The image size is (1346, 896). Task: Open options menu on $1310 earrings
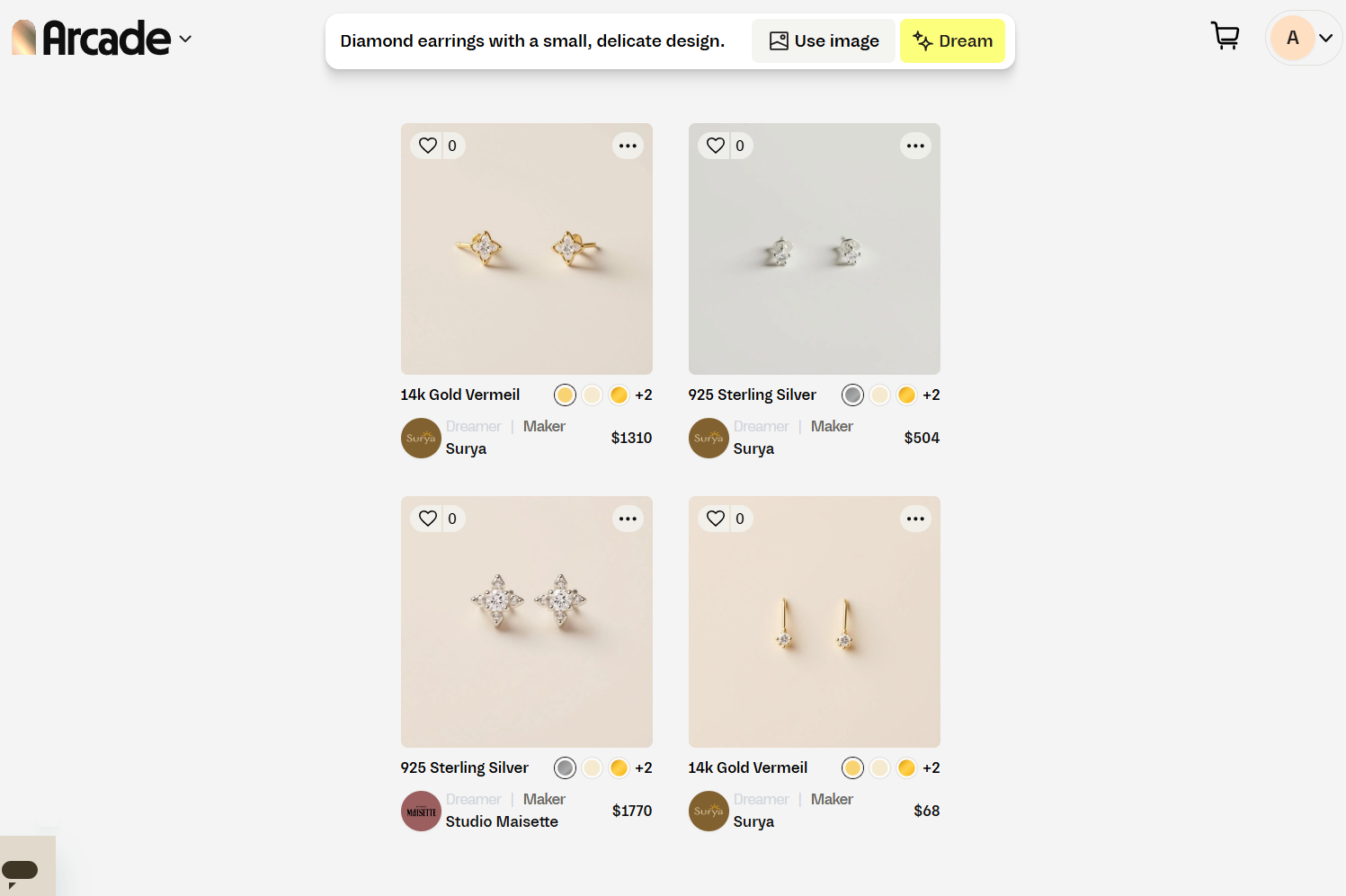click(628, 146)
